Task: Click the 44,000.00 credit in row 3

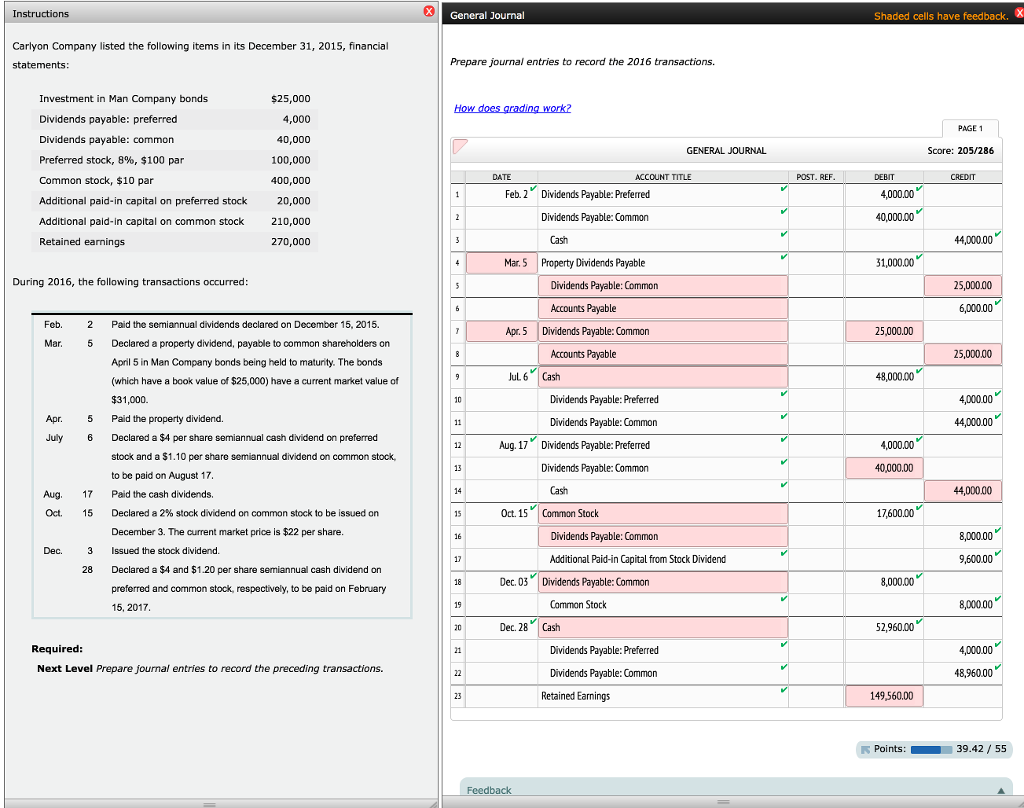Action: [x=963, y=240]
